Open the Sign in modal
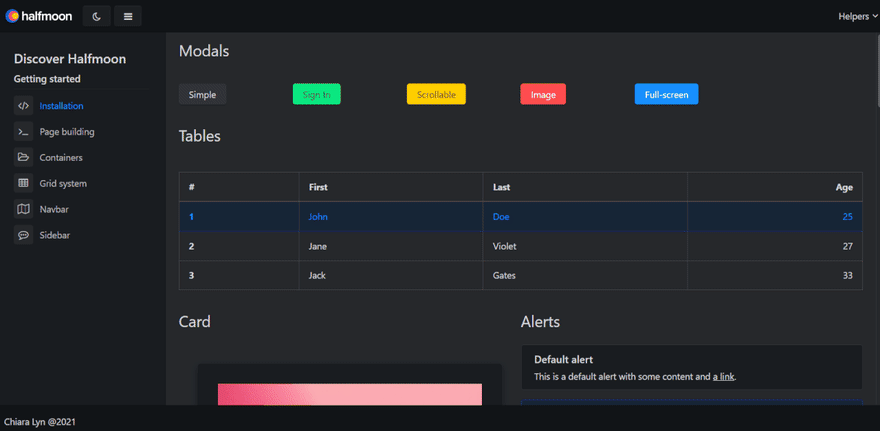 pyautogui.click(x=317, y=94)
